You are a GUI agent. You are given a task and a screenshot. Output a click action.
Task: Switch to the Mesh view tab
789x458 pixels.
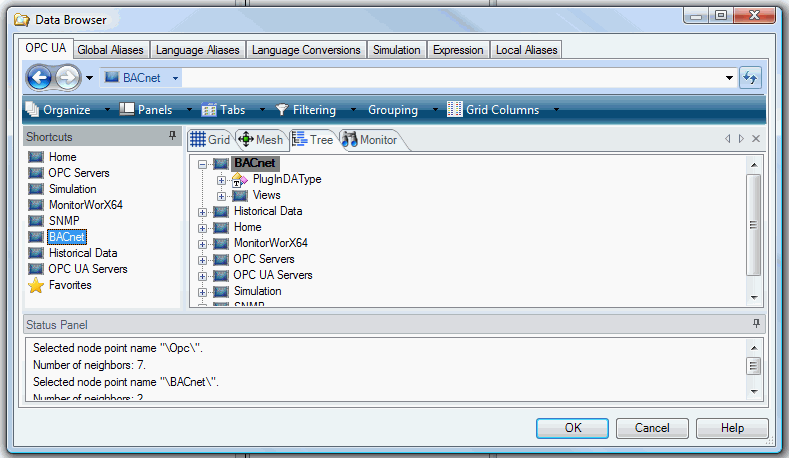pos(261,140)
